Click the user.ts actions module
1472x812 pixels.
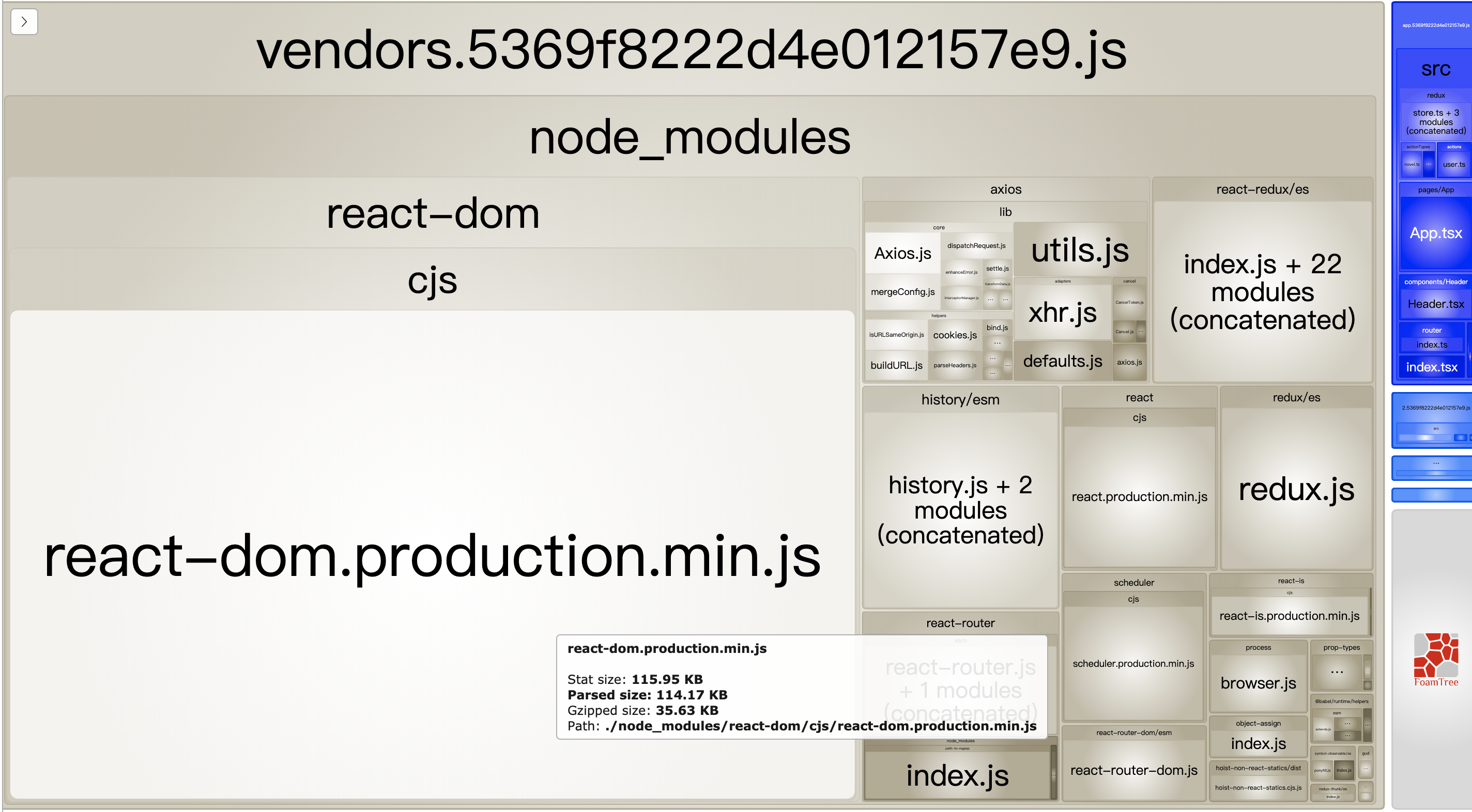pyautogui.click(x=1454, y=164)
